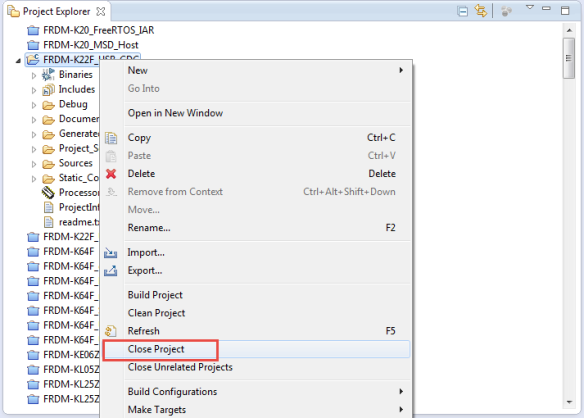Click the FRDM-K20_MSD_Host folder icon

(x=33, y=45)
